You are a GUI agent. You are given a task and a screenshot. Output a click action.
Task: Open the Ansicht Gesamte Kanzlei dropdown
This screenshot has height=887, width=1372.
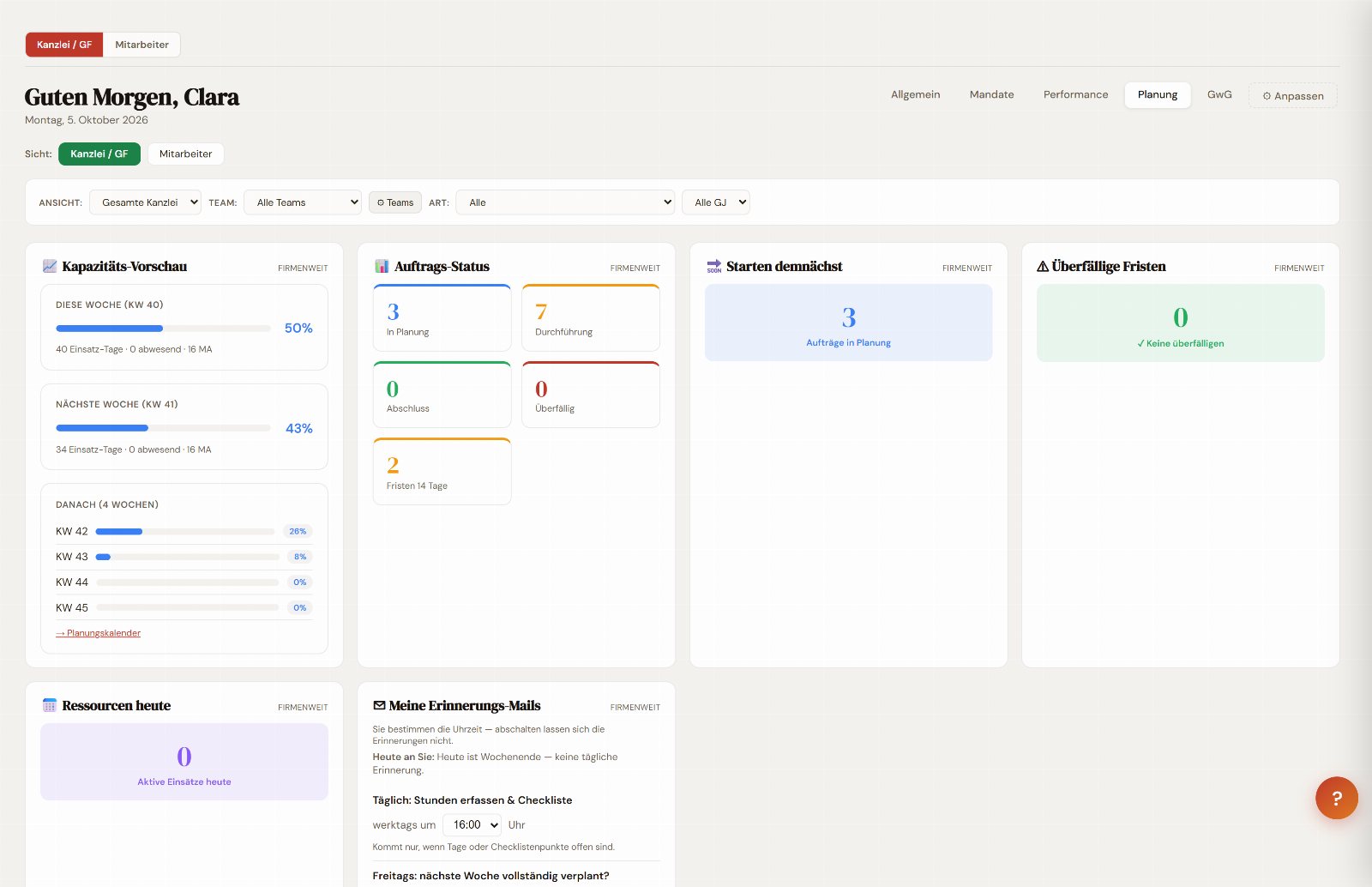click(x=145, y=202)
